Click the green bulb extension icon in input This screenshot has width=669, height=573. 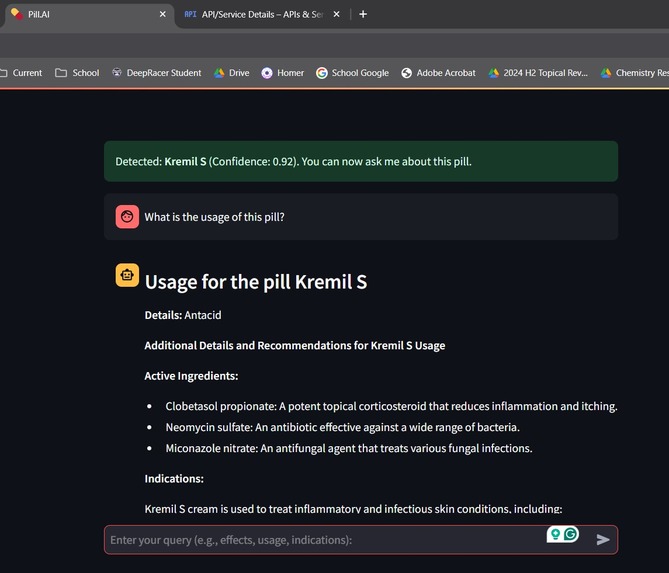coord(555,534)
